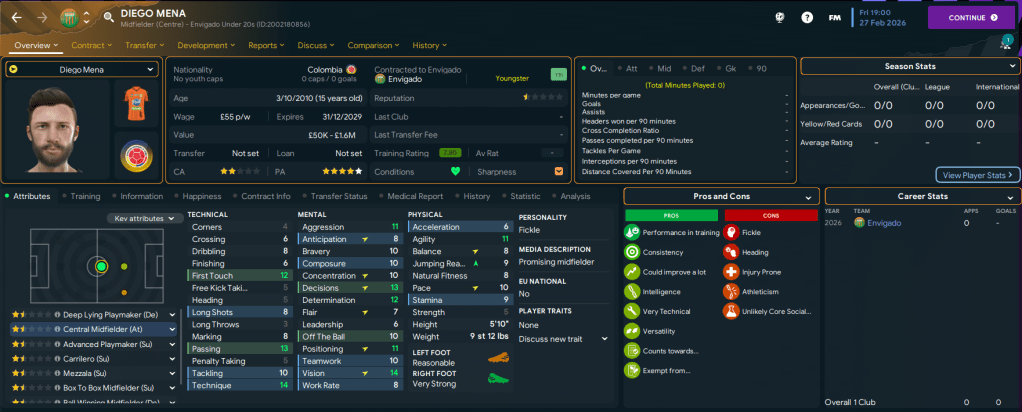Click the orange Sharpness indicator icon
Screen dimensions: 1022x412
559,170
